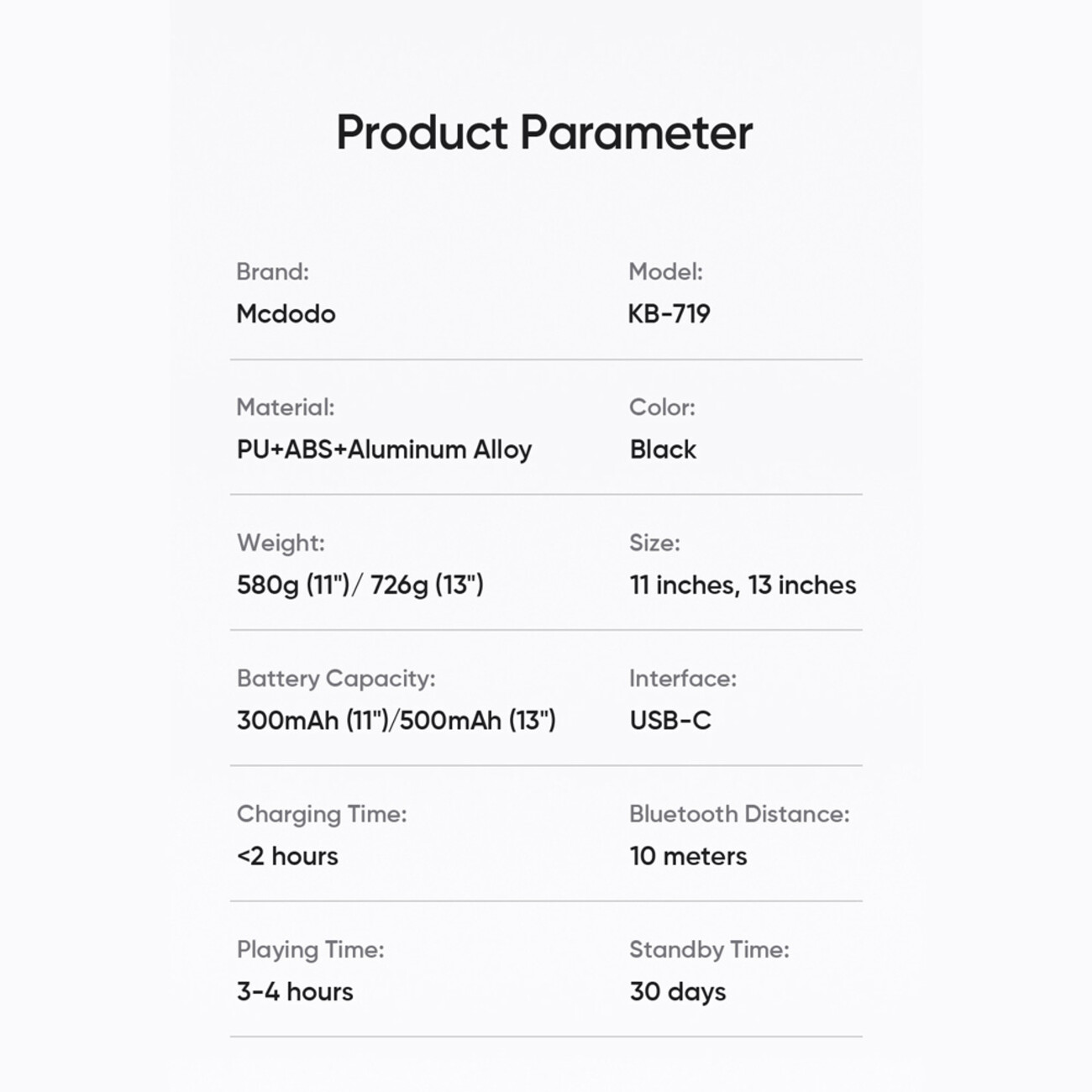Select the 300mAh (11")/500mAh (13") value

(396, 720)
